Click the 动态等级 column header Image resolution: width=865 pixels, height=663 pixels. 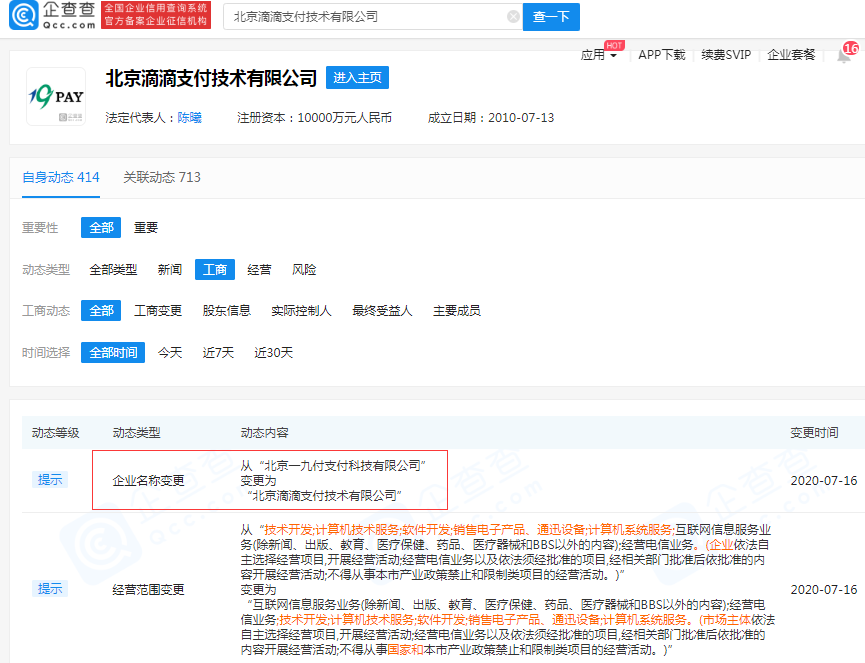click(55, 432)
